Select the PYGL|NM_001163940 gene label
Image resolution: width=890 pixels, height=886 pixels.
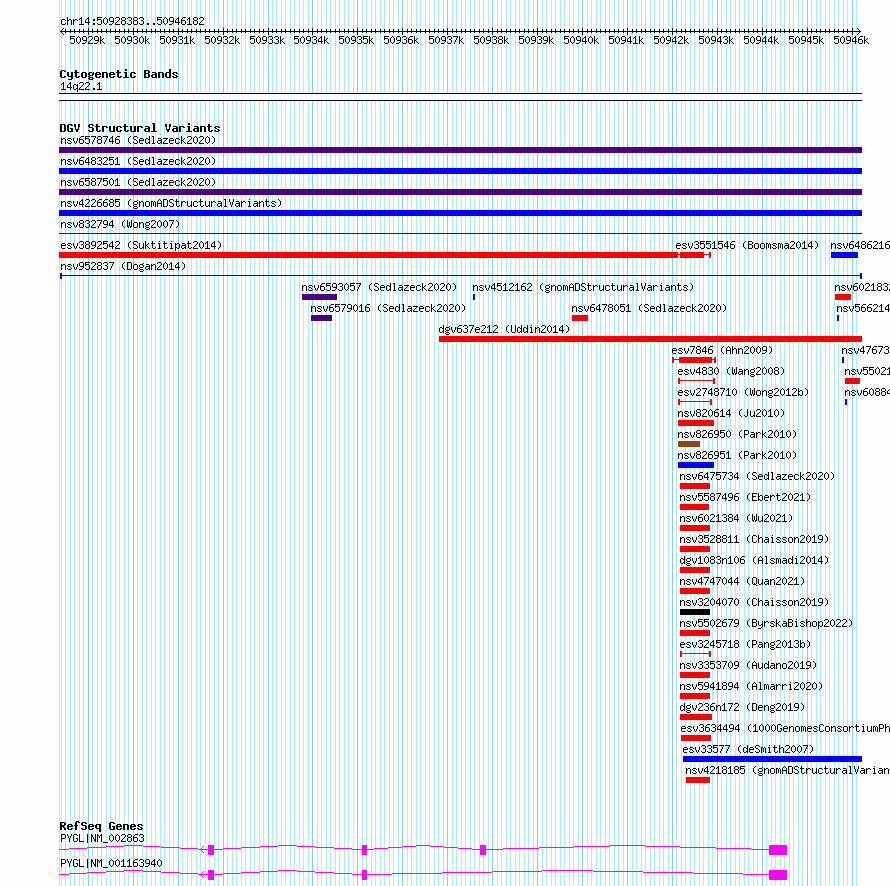coord(111,863)
